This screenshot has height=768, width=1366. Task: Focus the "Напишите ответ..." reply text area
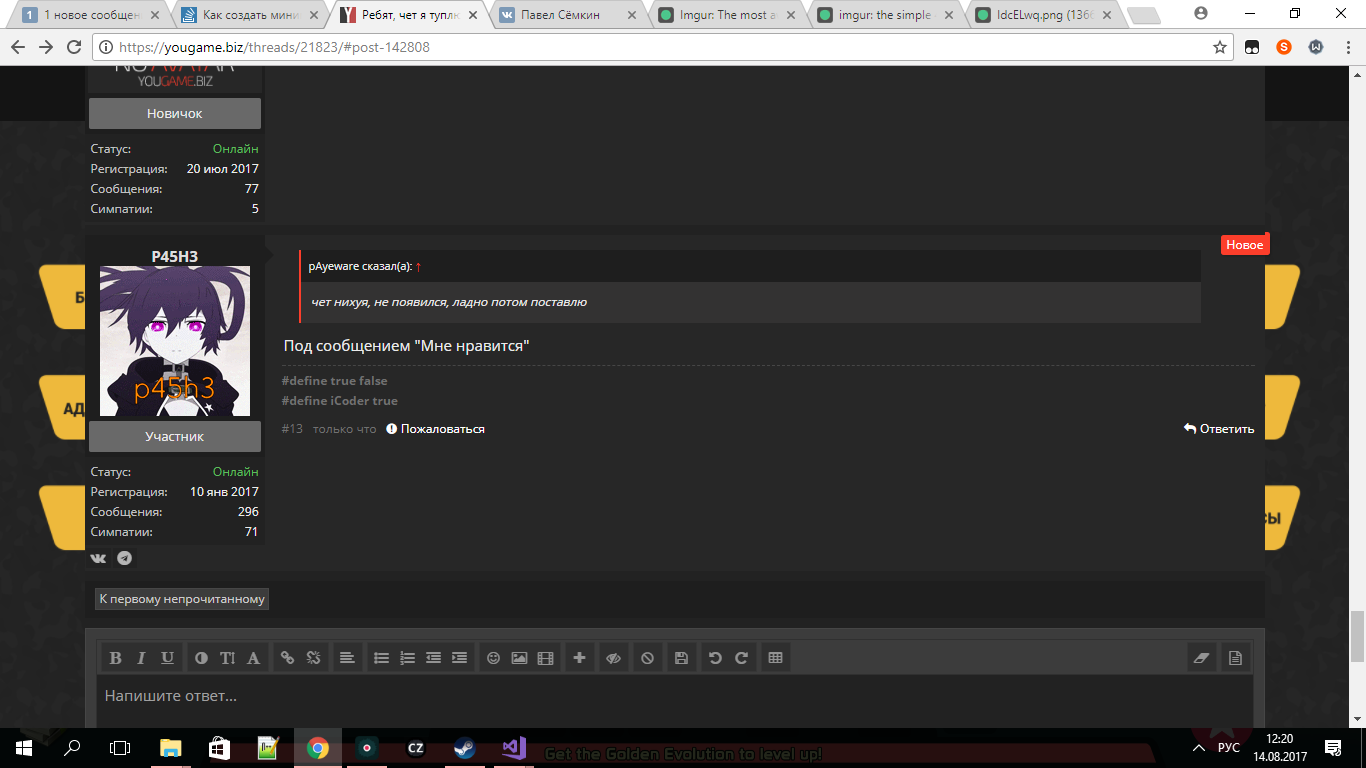tap(675, 702)
